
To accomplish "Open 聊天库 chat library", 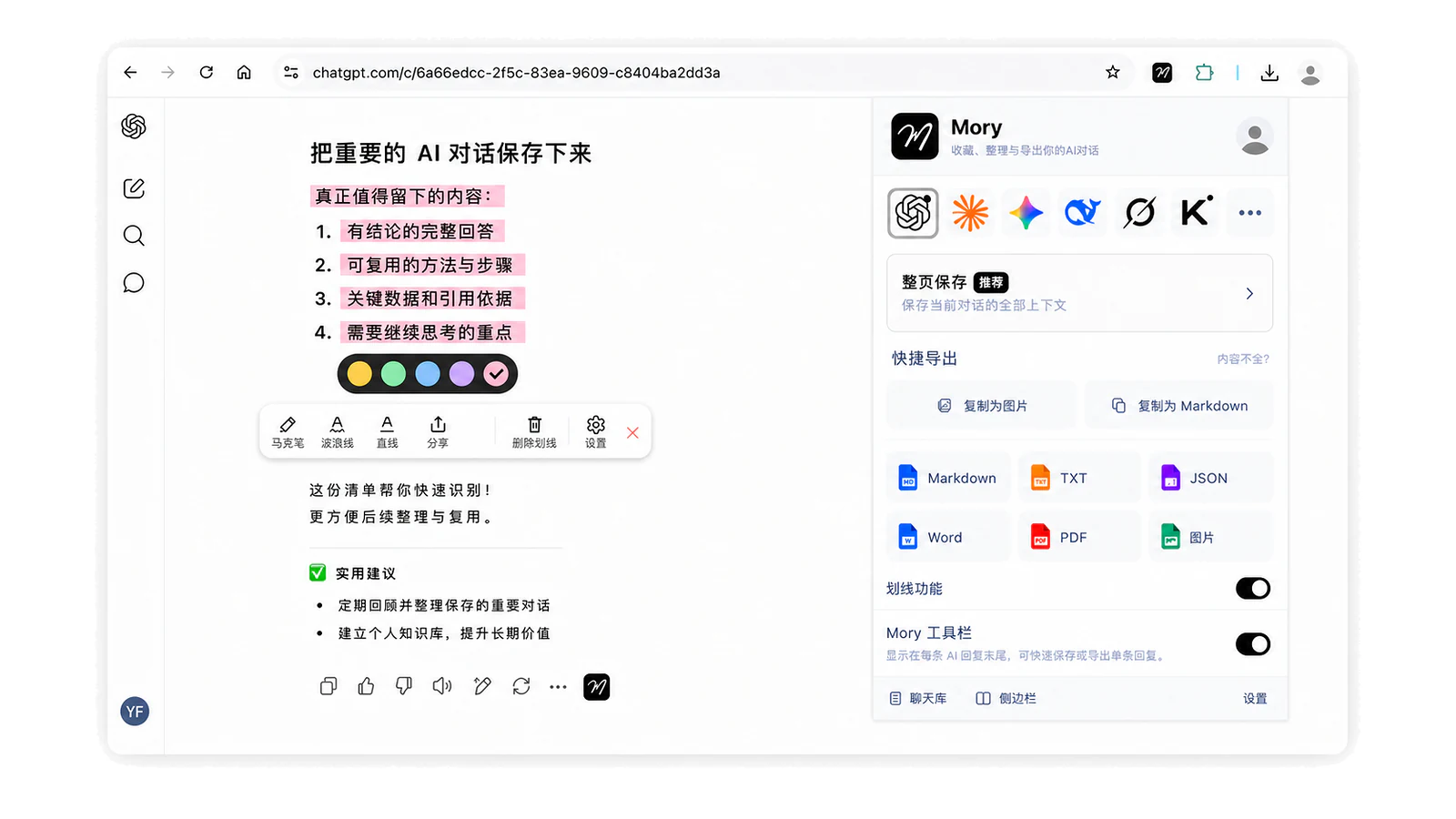I will [x=918, y=699].
